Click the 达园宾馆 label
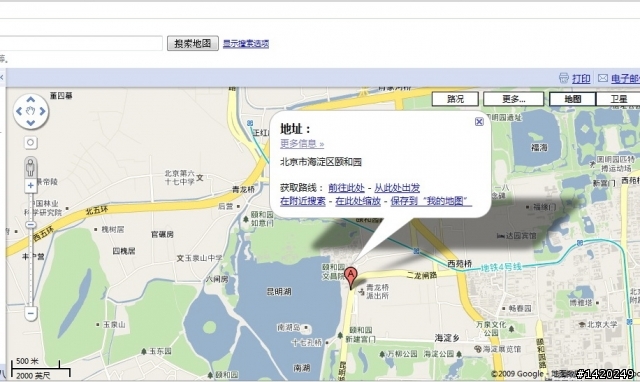Image resolution: width=640 pixels, height=382 pixels. (521, 235)
